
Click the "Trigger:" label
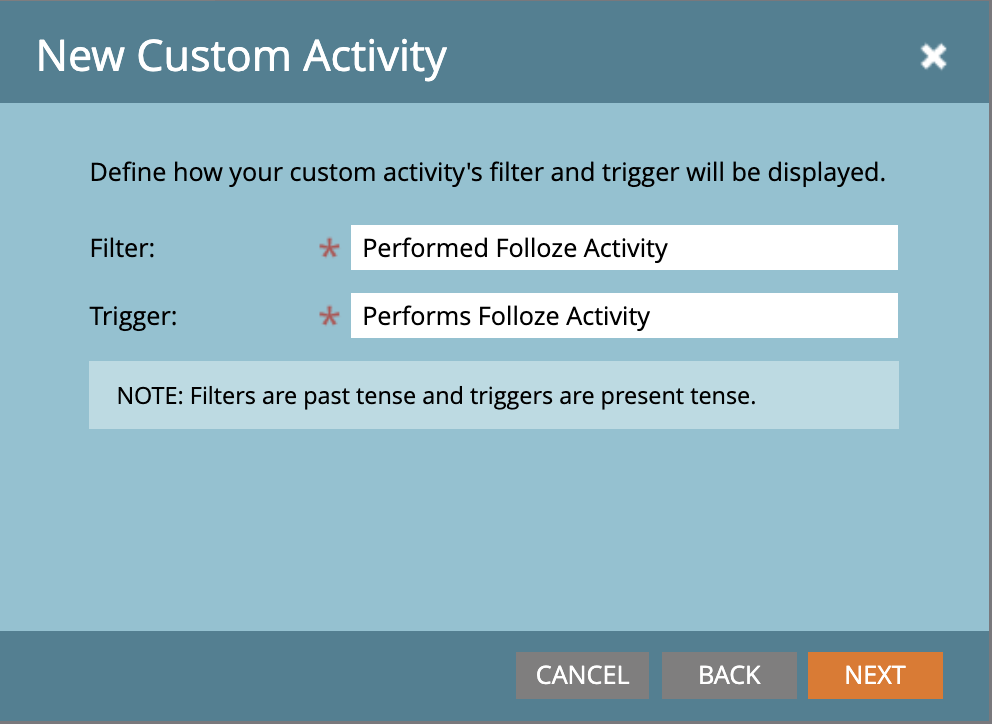tap(133, 317)
